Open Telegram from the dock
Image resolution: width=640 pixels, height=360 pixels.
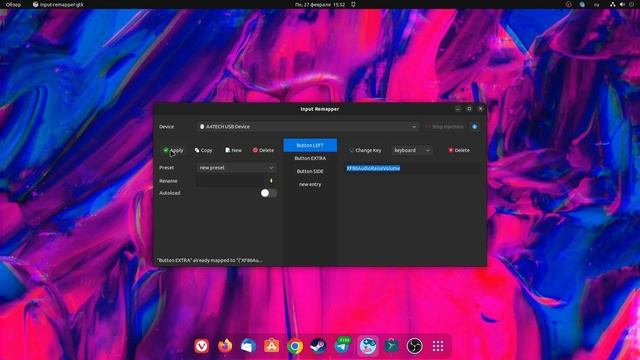343,346
